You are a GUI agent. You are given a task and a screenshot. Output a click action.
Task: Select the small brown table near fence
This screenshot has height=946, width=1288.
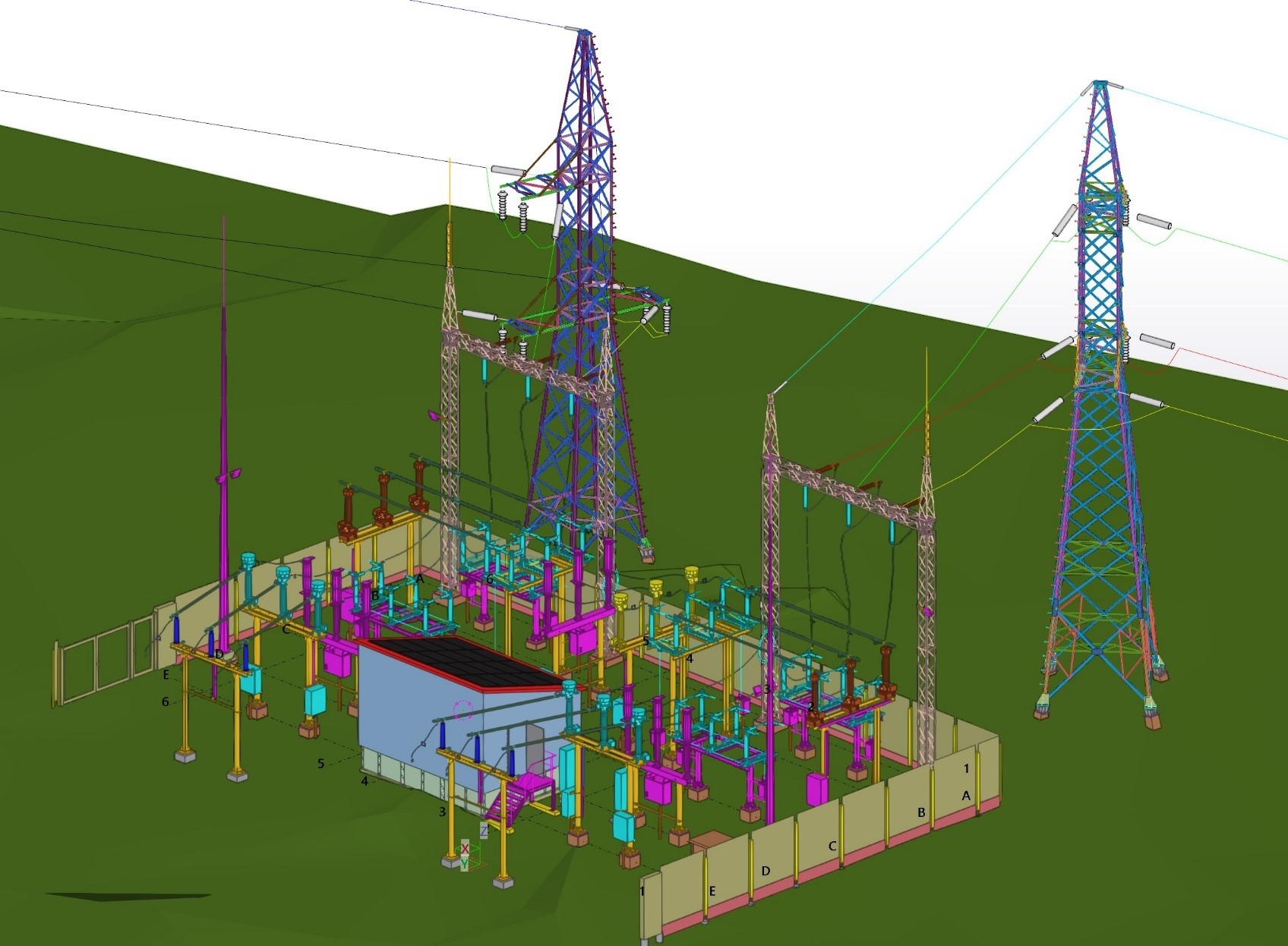[x=709, y=840]
